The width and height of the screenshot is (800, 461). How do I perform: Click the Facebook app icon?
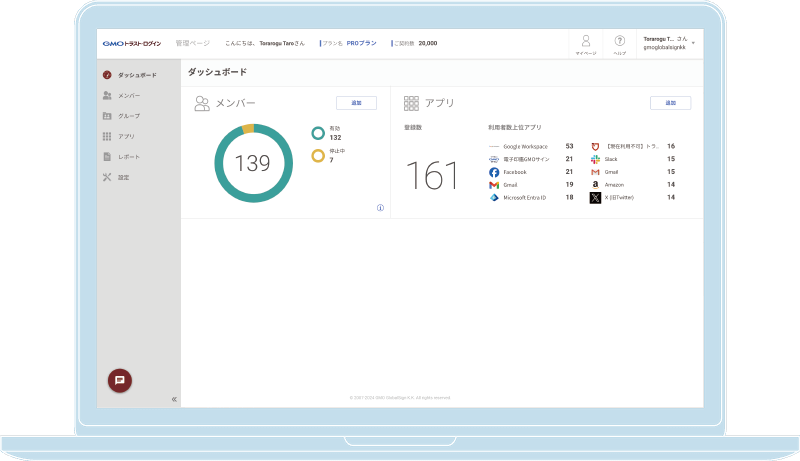[x=494, y=172]
